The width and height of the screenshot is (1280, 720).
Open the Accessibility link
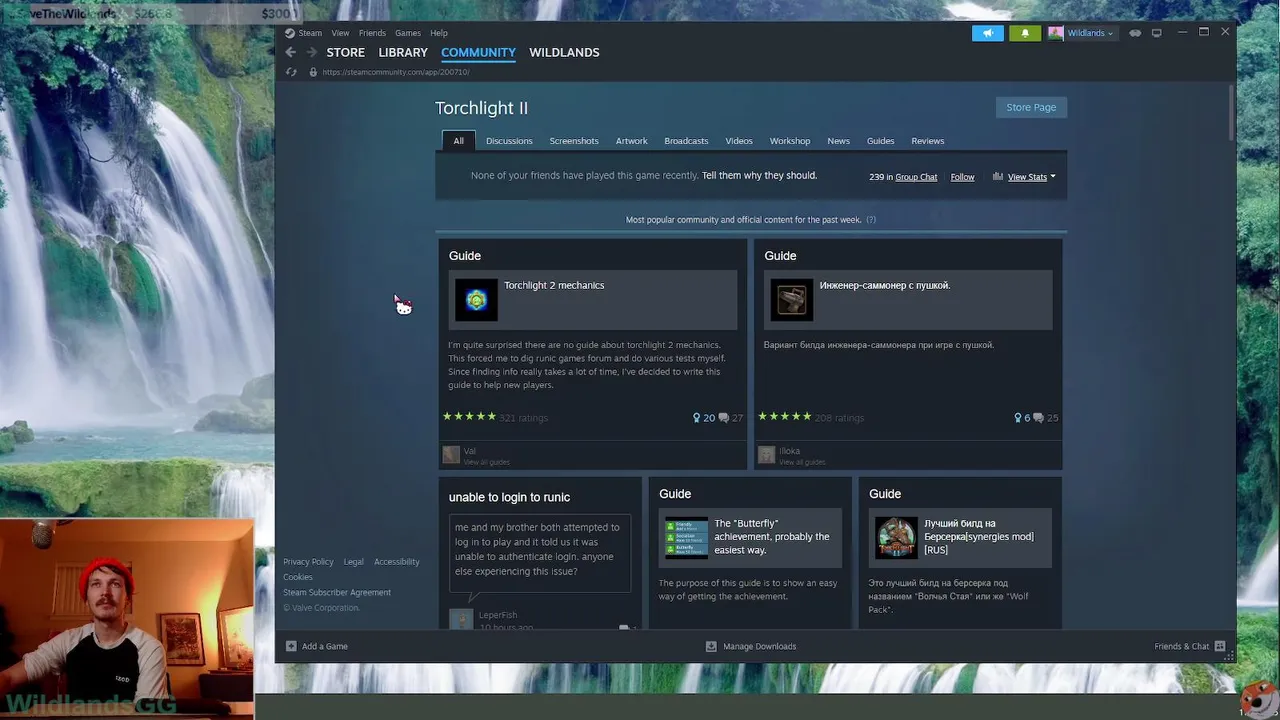pyautogui.click(x=397, y=562)
